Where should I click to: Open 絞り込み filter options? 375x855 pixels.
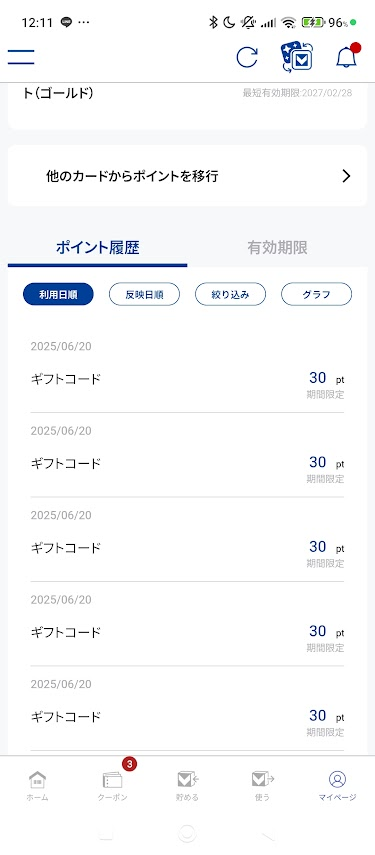tap(231, 294)
